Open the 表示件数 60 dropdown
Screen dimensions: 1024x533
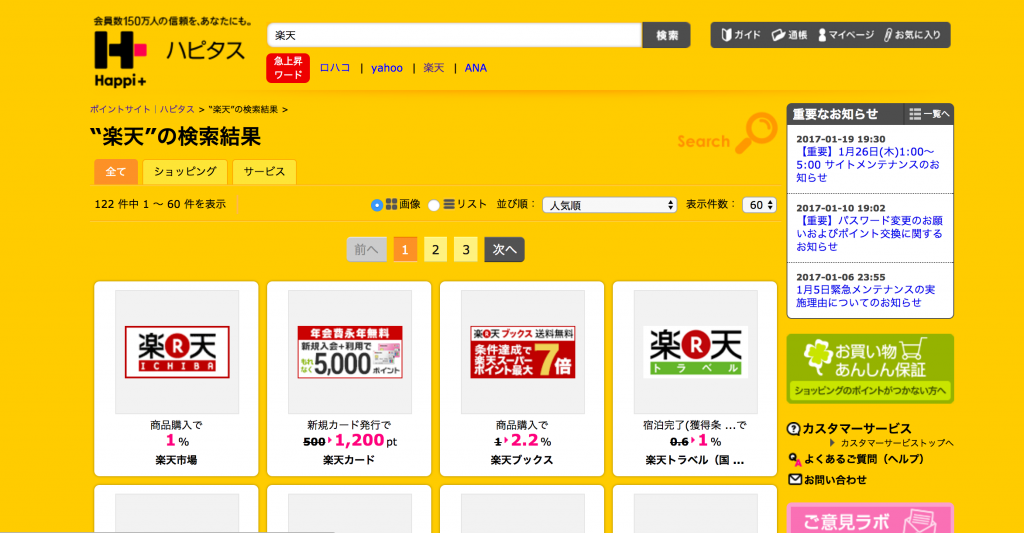point(760,205)
